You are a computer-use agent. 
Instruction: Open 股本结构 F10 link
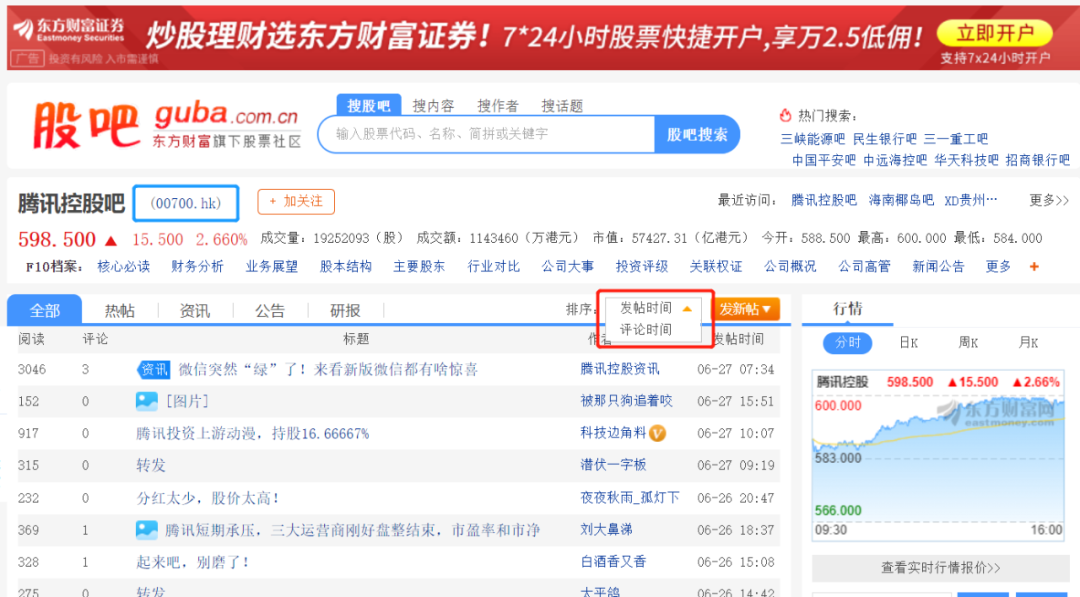pos(345,266)
